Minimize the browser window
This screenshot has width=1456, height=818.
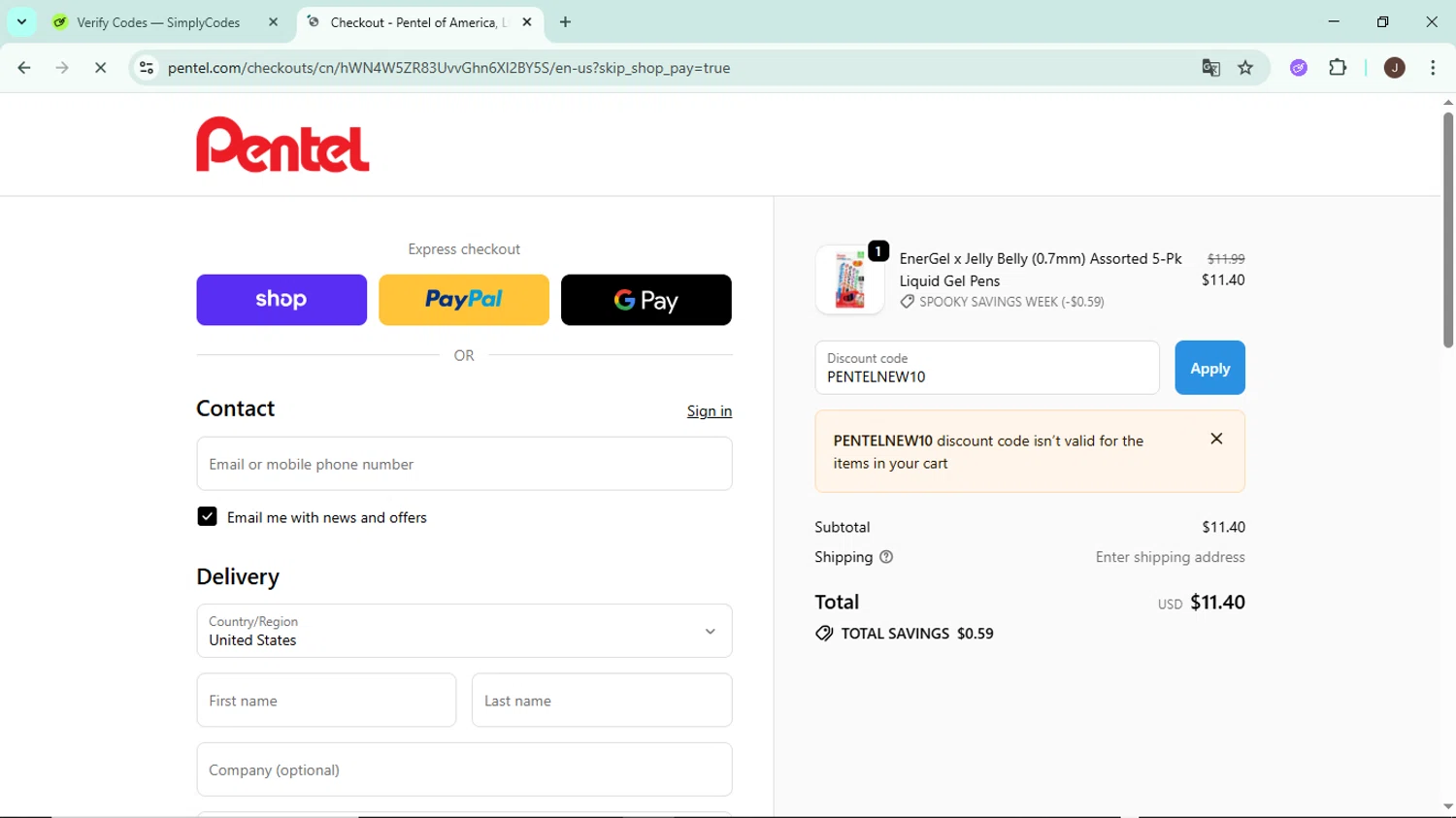point(1334,21)
